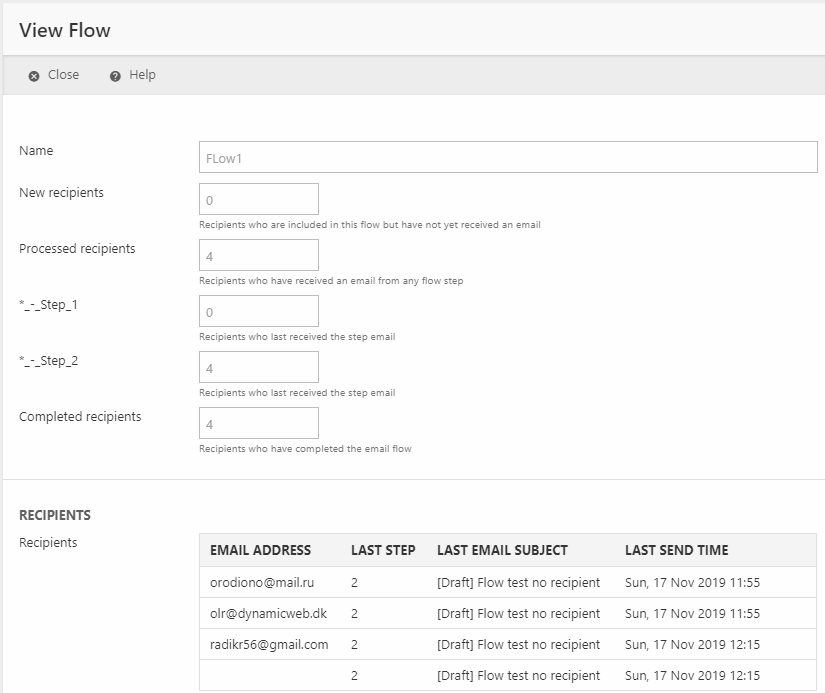
Task: Focus the *_-_Step_2 value box
Action: pos(259,367)
